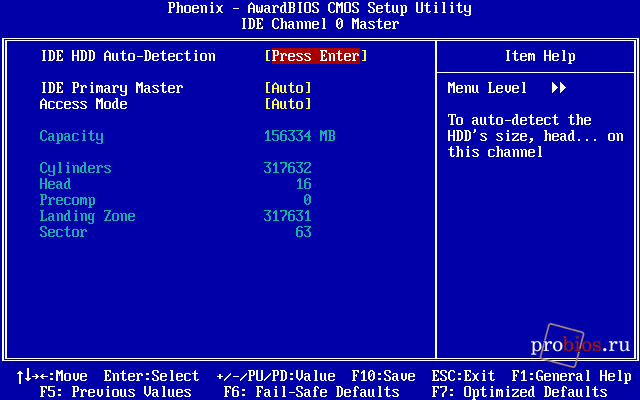Click the Cylinders value 317632
Image resolution: width=640 pixels, height=400 pixels.
(288, 168)
